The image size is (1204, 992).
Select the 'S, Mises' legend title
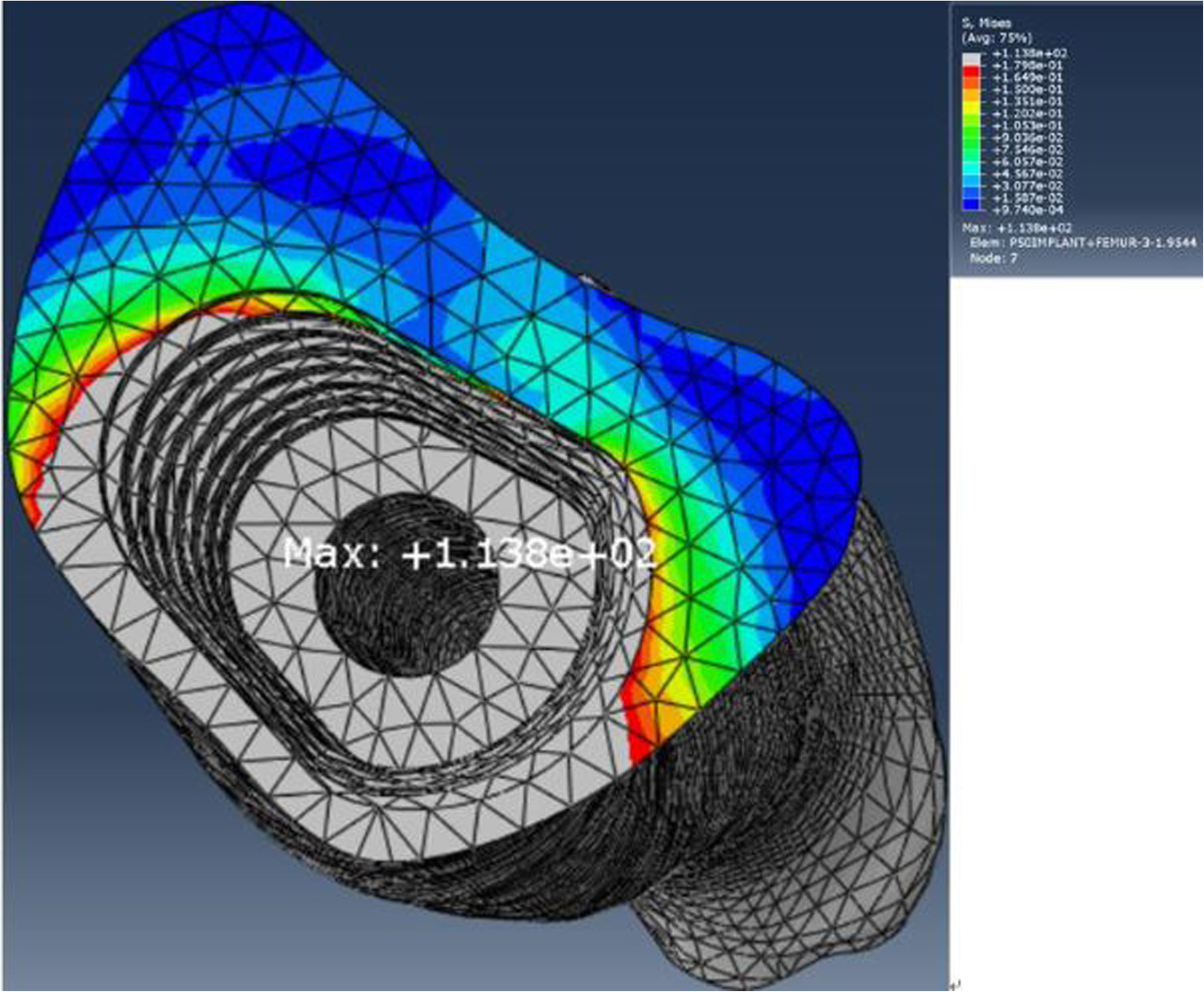pos(986,24)
